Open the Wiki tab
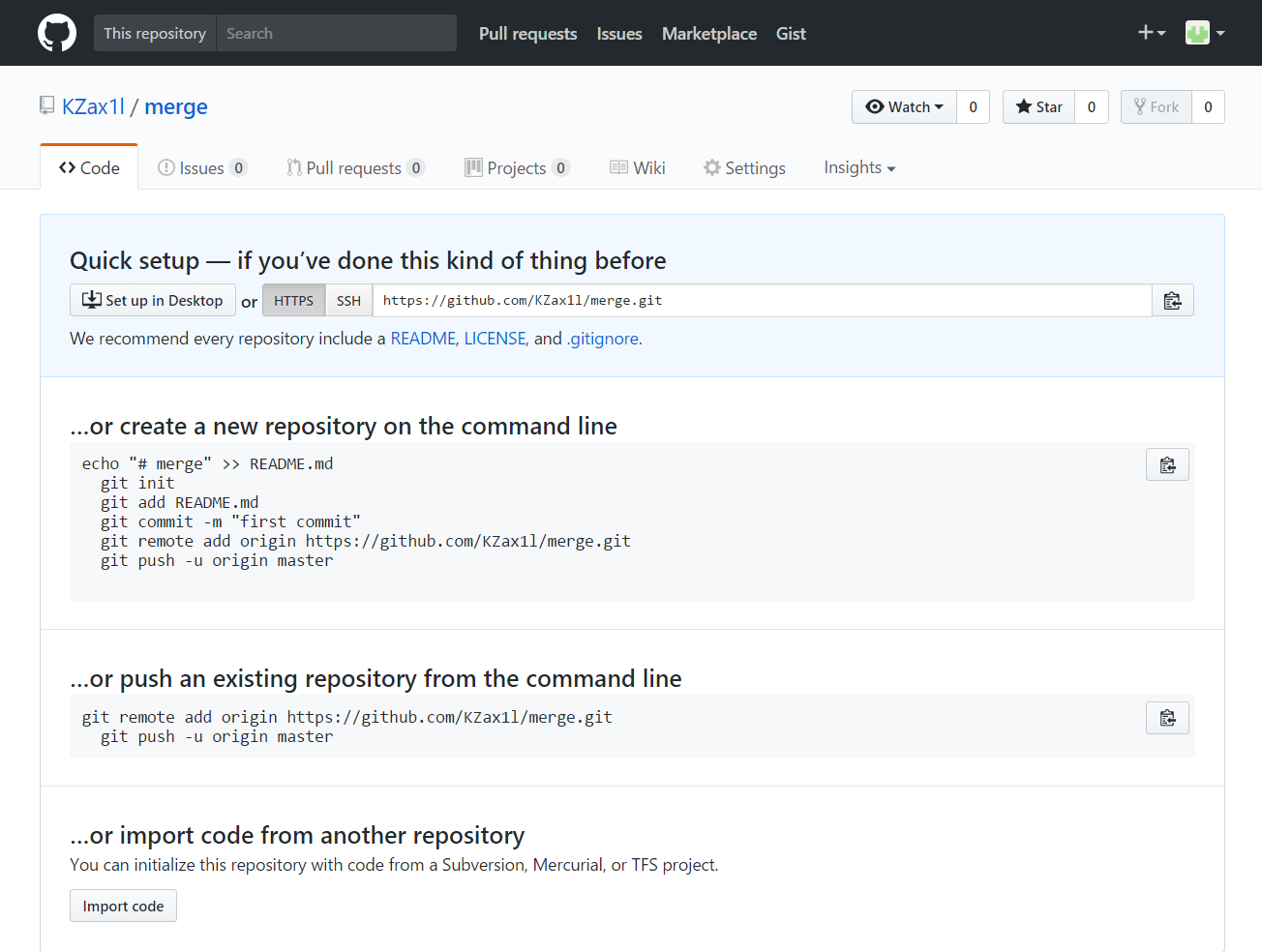This screenshot has width=1262, height=952. (x=638, y=167)
